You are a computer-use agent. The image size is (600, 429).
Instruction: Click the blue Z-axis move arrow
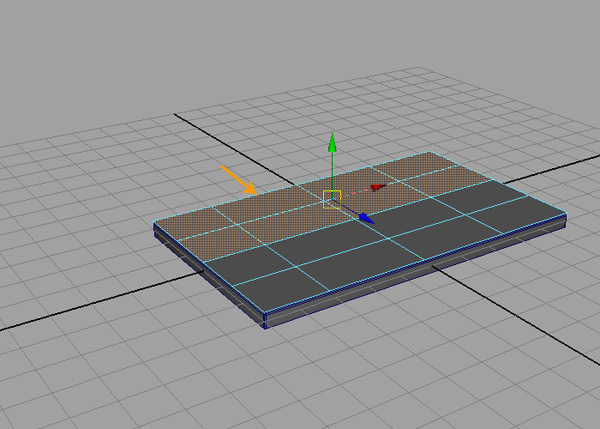(365, 217)
